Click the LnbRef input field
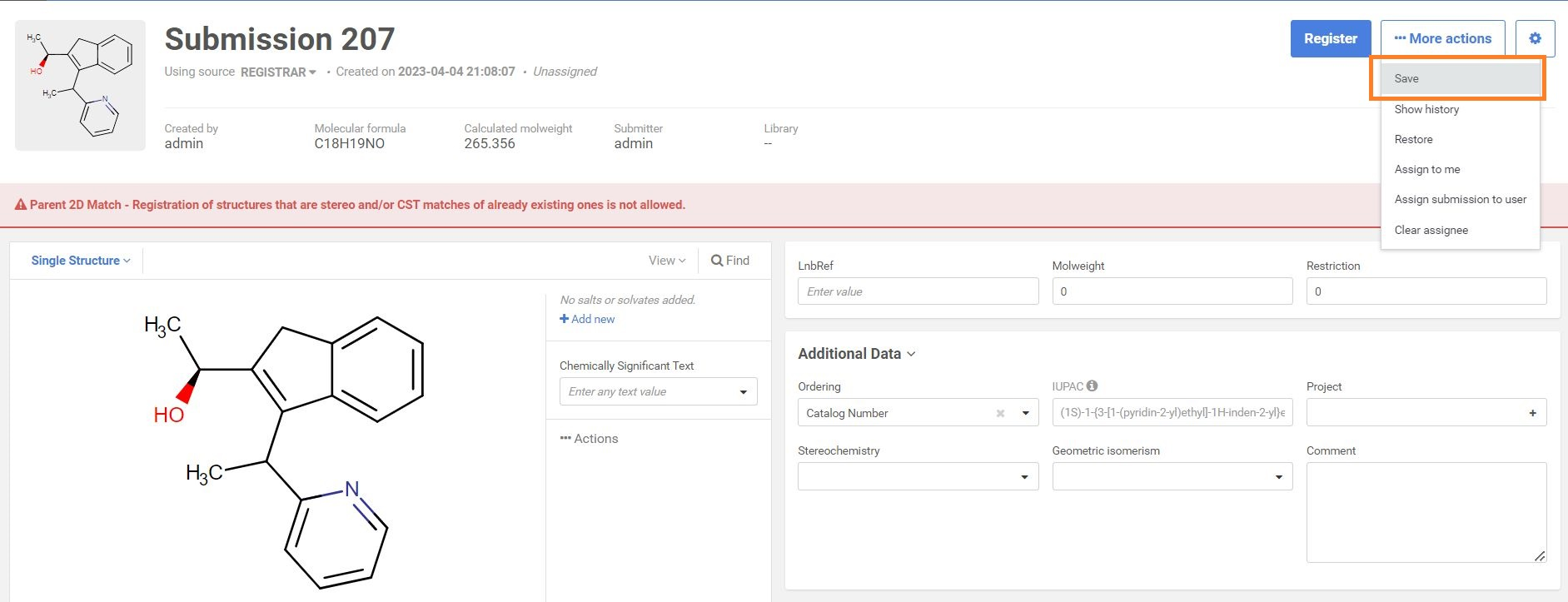The width and height of the screenshot is (1568, 602). pyautogui.click(x=918, y=291)
